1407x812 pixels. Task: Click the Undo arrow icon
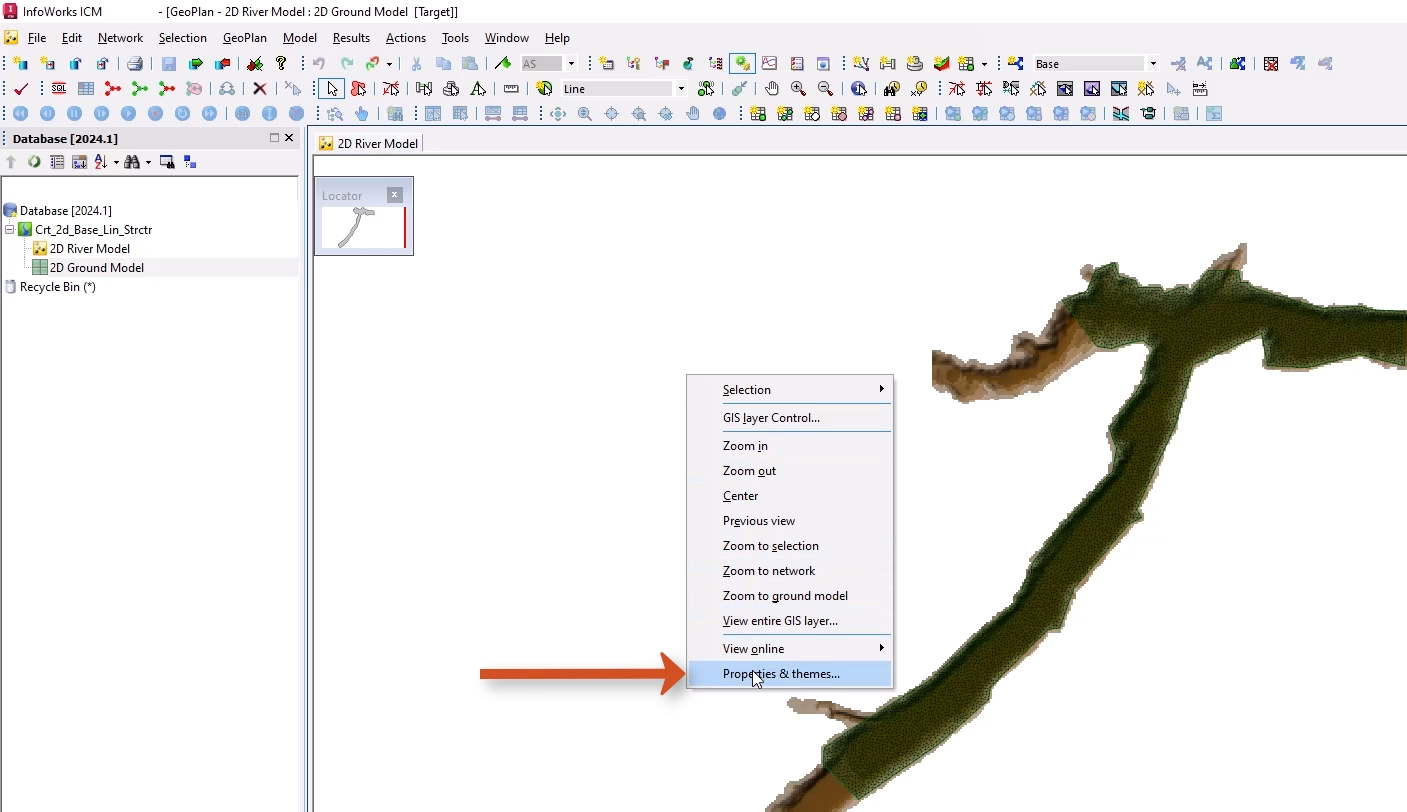319,64
